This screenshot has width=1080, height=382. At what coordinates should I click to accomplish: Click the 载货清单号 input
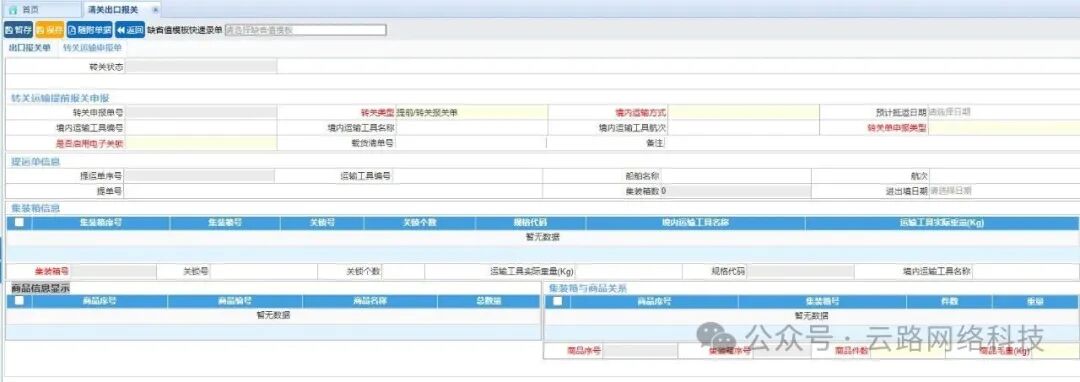pyautogui.click(x=471, y=143)
